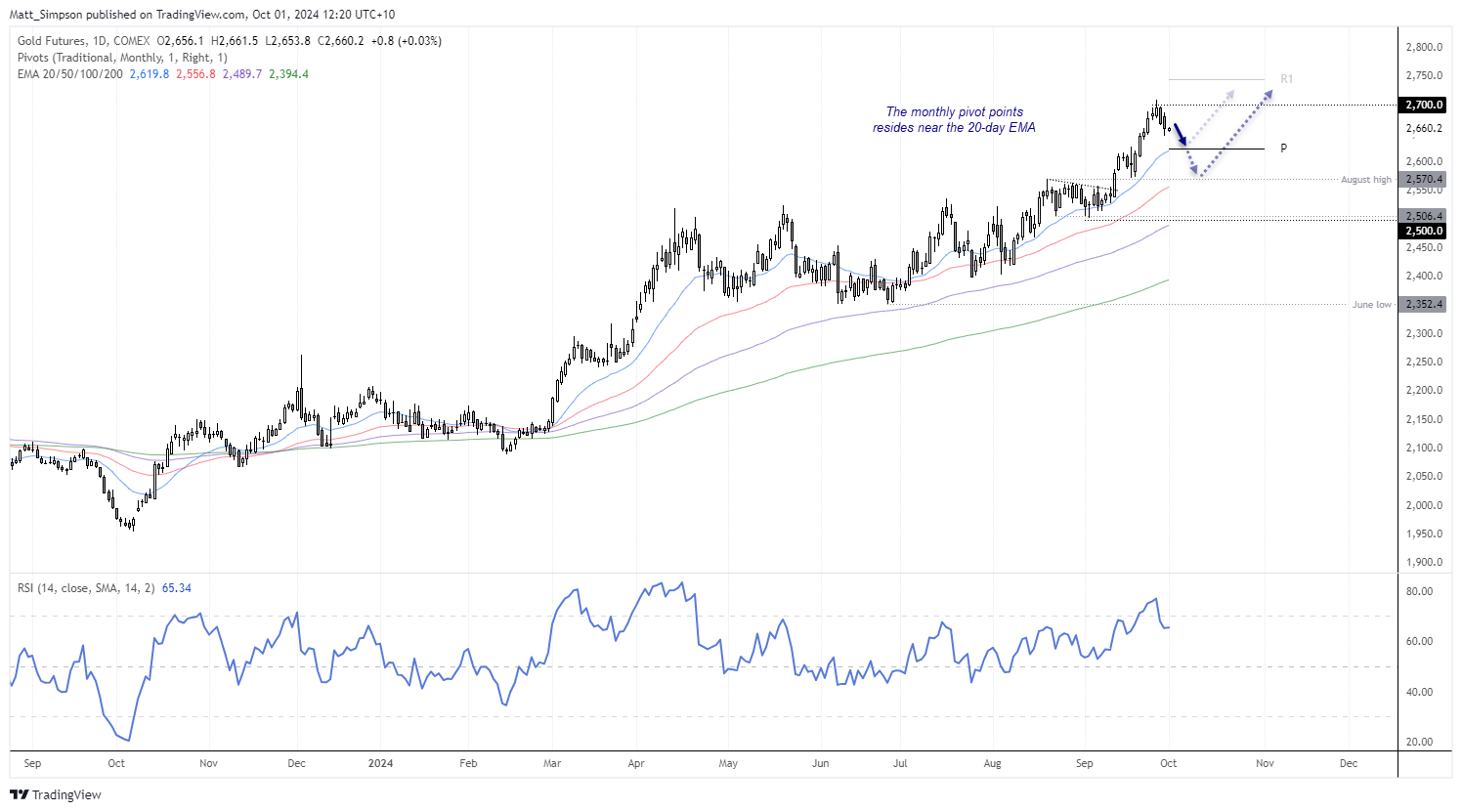This screenshot has height=812, width=1462.
Task: Click the low price L2,653.8
Action: pos(288,41)
